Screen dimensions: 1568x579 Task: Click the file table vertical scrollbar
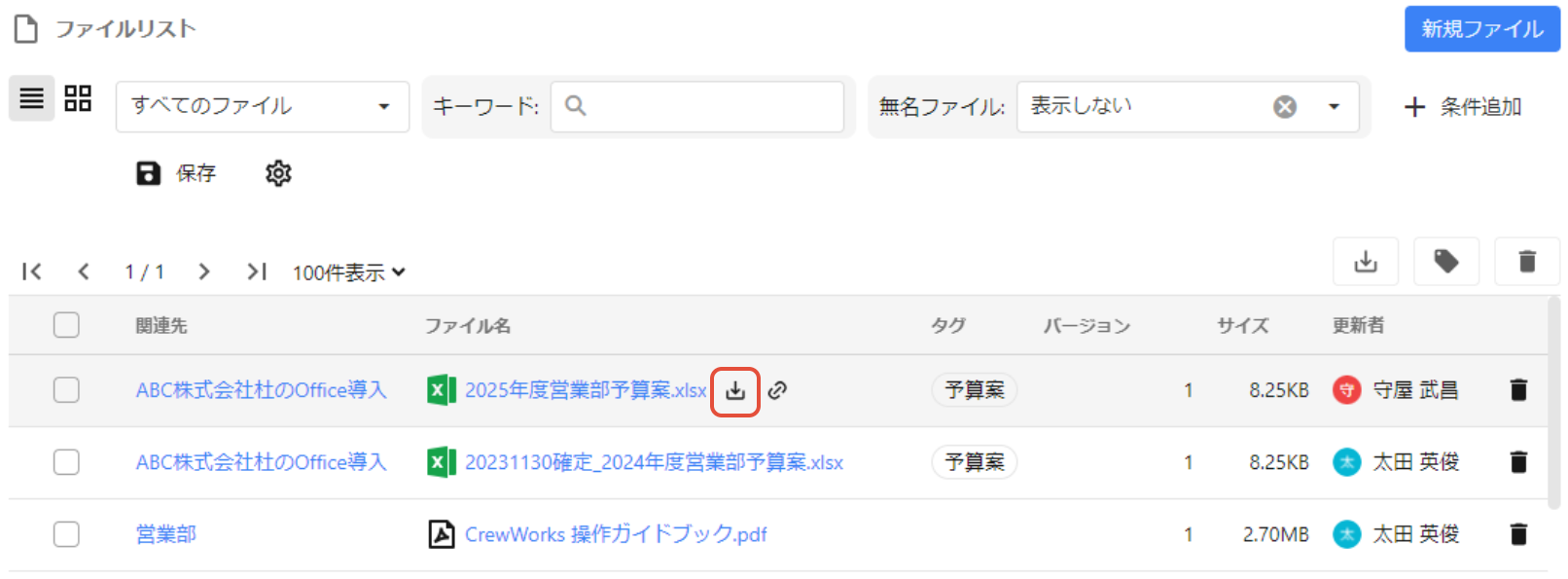pyautogui.click(x=1554, y=403)
